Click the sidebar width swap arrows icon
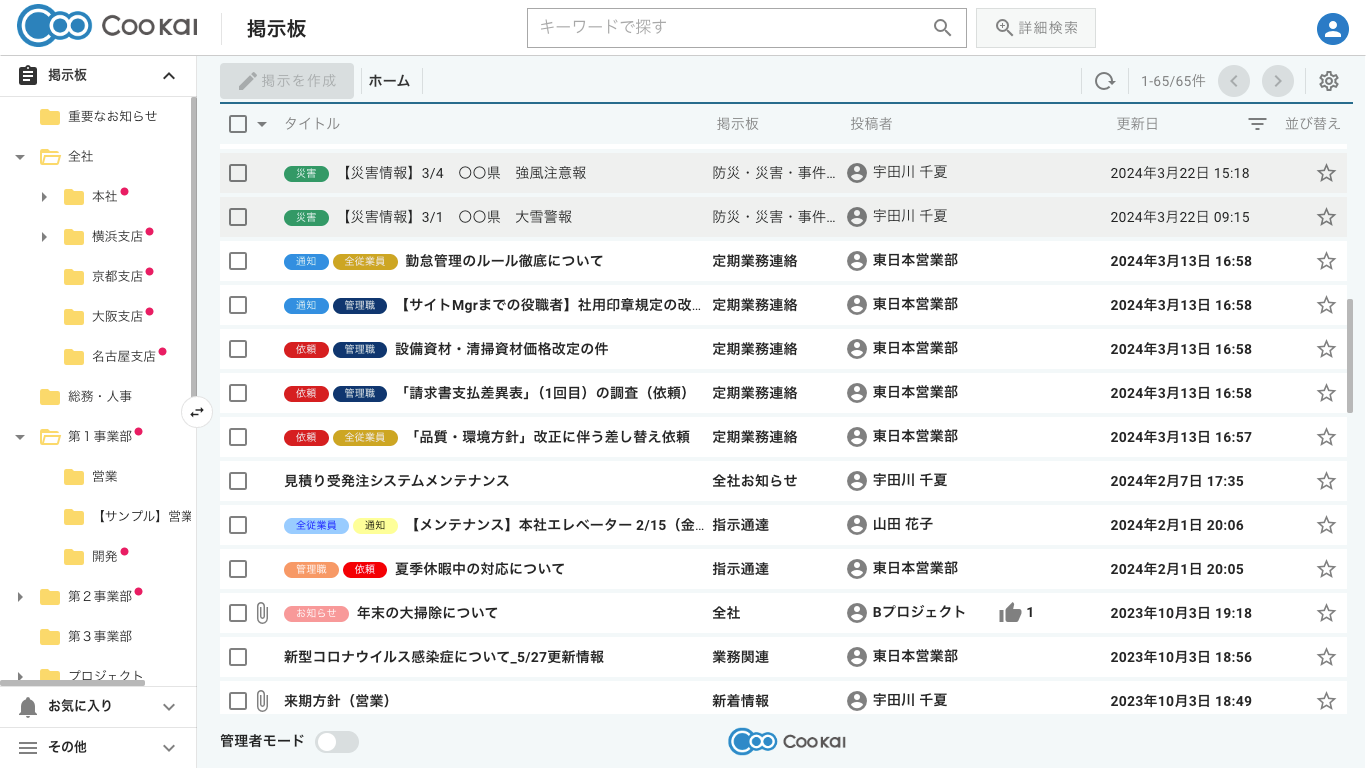 pyautogui.click(x=197, y=412)
